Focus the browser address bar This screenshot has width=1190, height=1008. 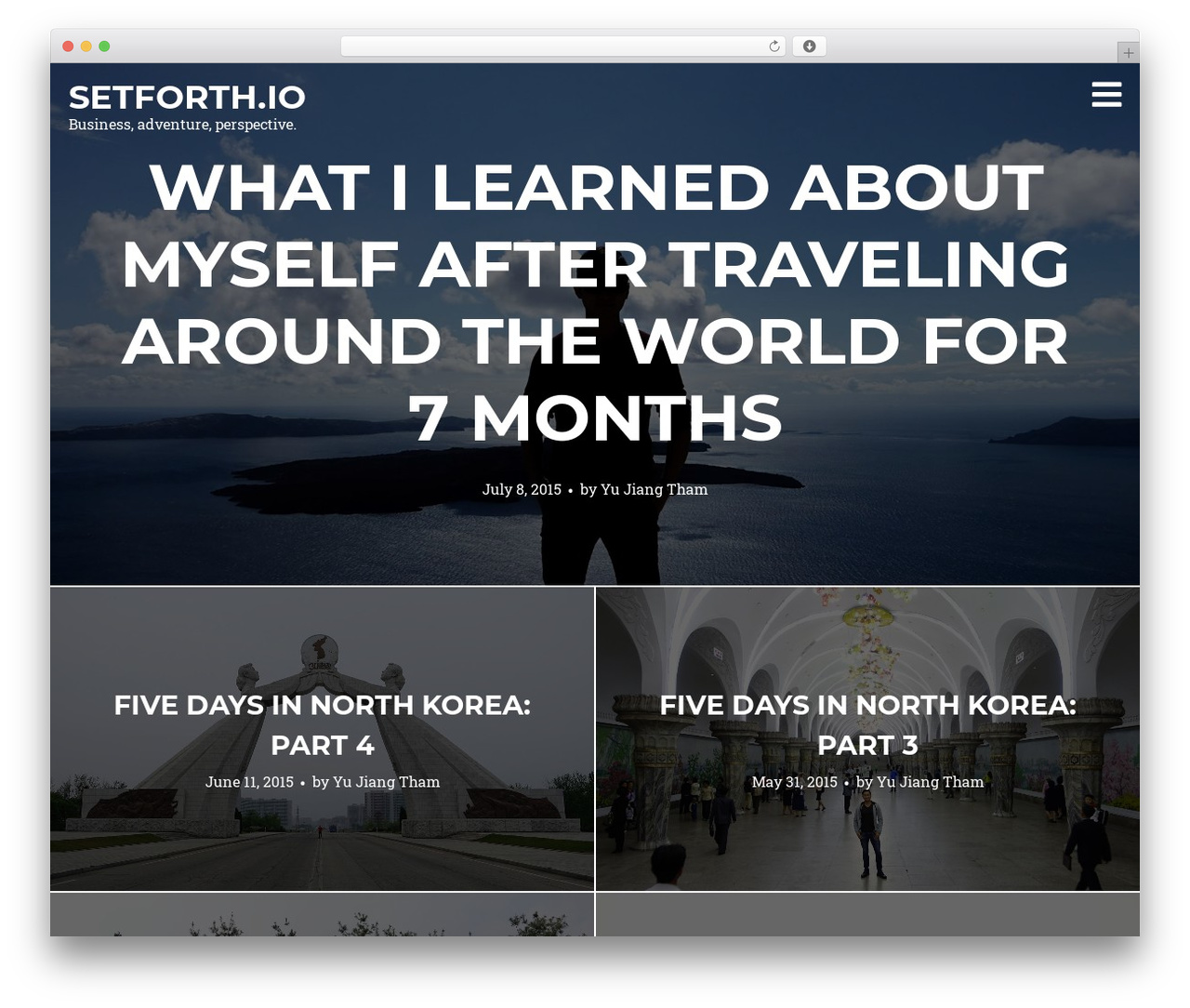pos(562,46)
